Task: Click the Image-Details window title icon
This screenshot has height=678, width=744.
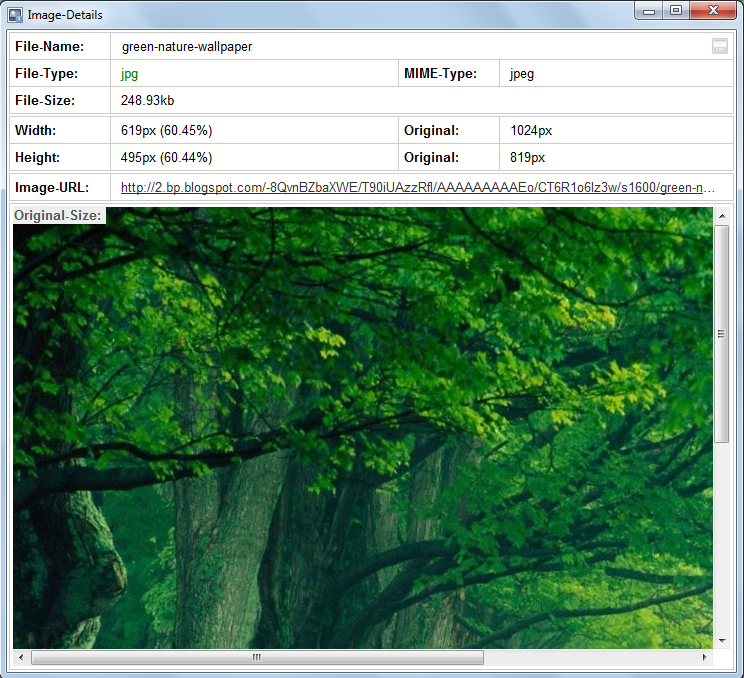Action: (x=16, y=15)
